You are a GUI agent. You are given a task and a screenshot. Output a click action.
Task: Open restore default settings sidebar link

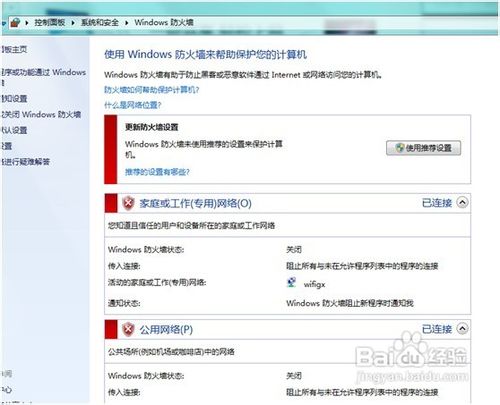(14, 130)
